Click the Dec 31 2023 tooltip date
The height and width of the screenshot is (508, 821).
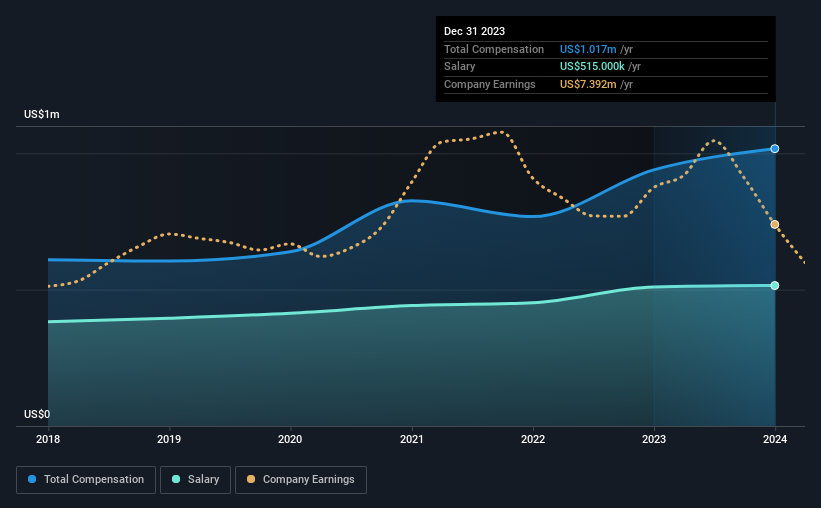(474, 31)
